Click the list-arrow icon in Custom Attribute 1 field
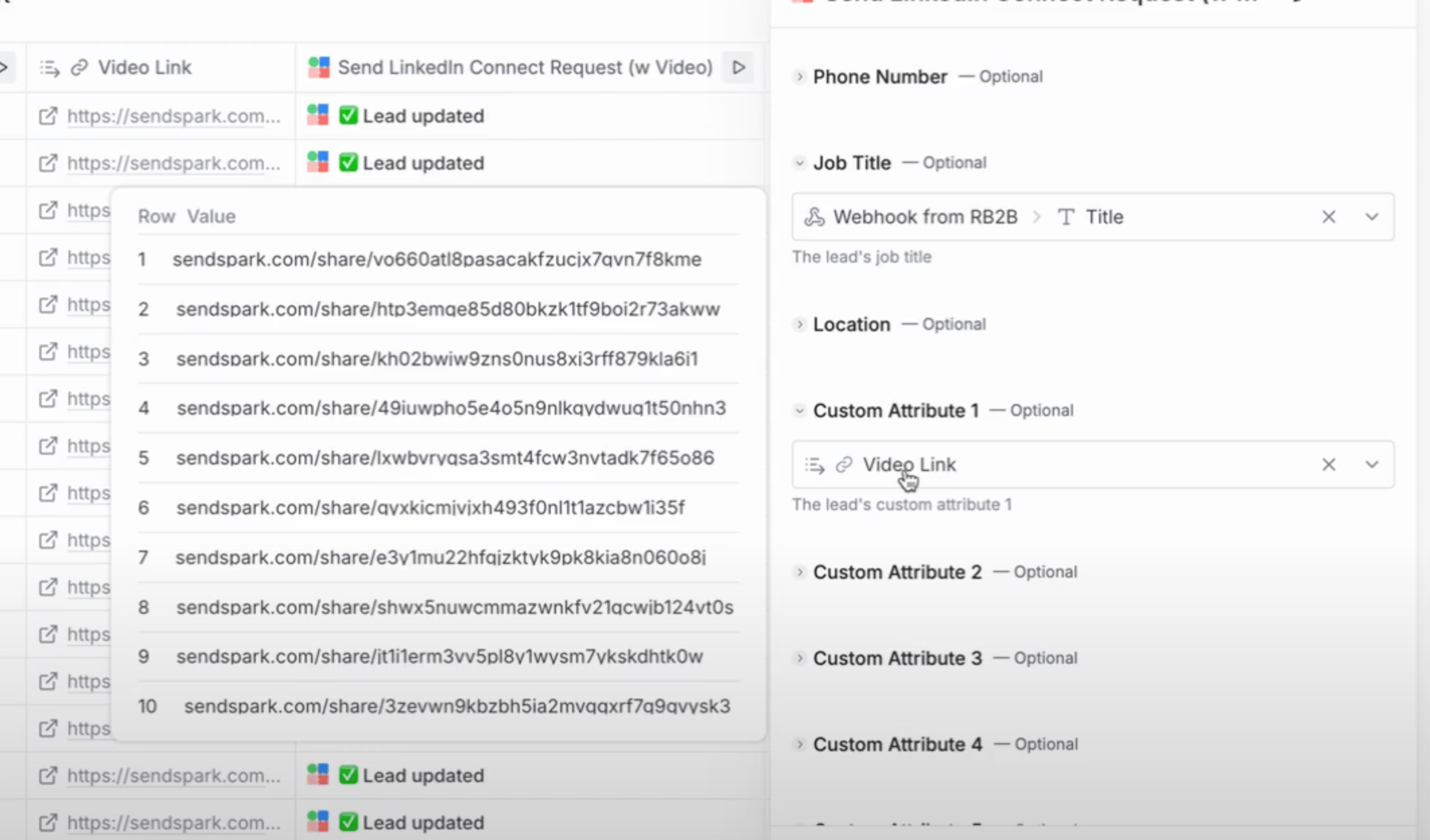The height and width of the screenshot is (840, 1430). click(x=815, y=465)
